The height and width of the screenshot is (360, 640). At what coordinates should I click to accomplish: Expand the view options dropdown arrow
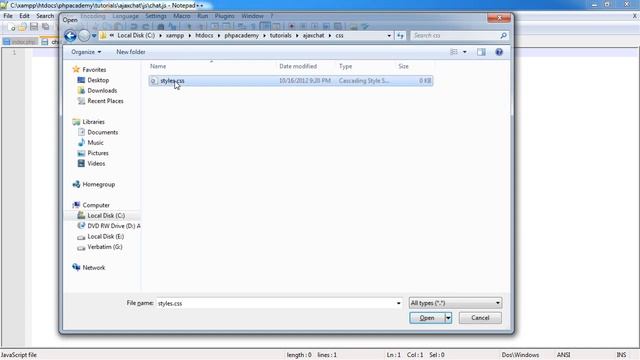tap(464, 52)
